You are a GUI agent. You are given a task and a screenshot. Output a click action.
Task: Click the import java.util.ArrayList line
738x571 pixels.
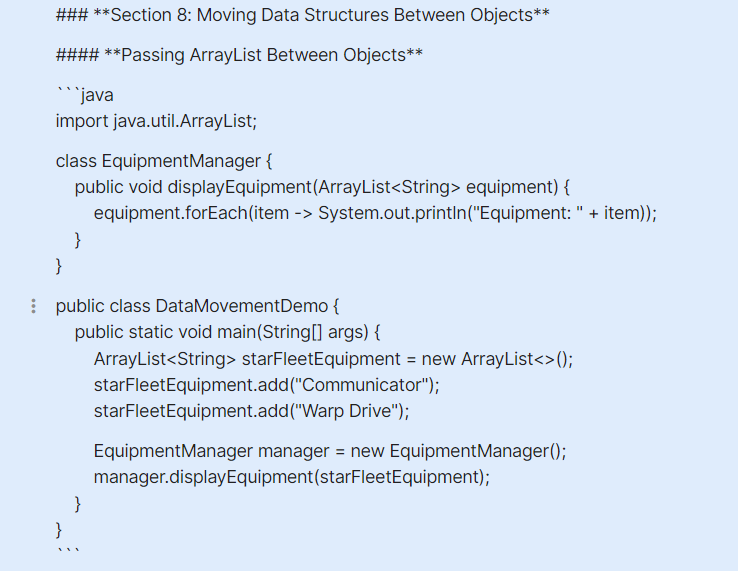click(x=156, y=122)
